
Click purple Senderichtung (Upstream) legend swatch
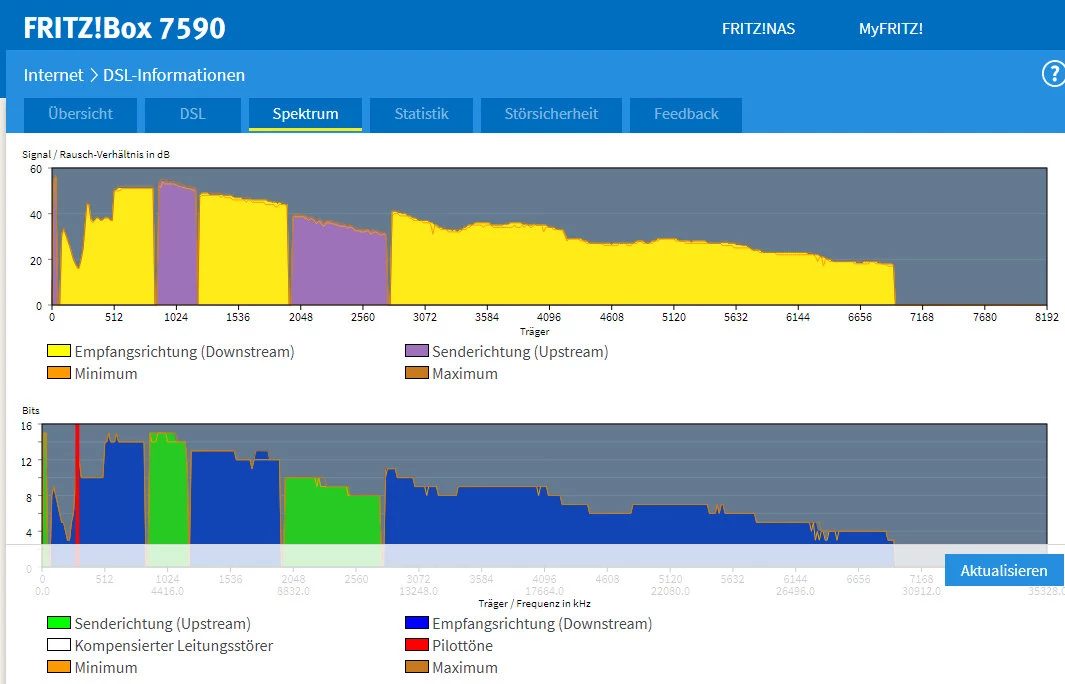417,352
